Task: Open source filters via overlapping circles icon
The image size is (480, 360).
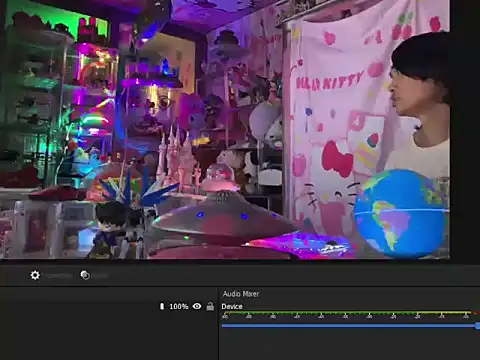Action: pyautogui.click(x=85, y=275)
